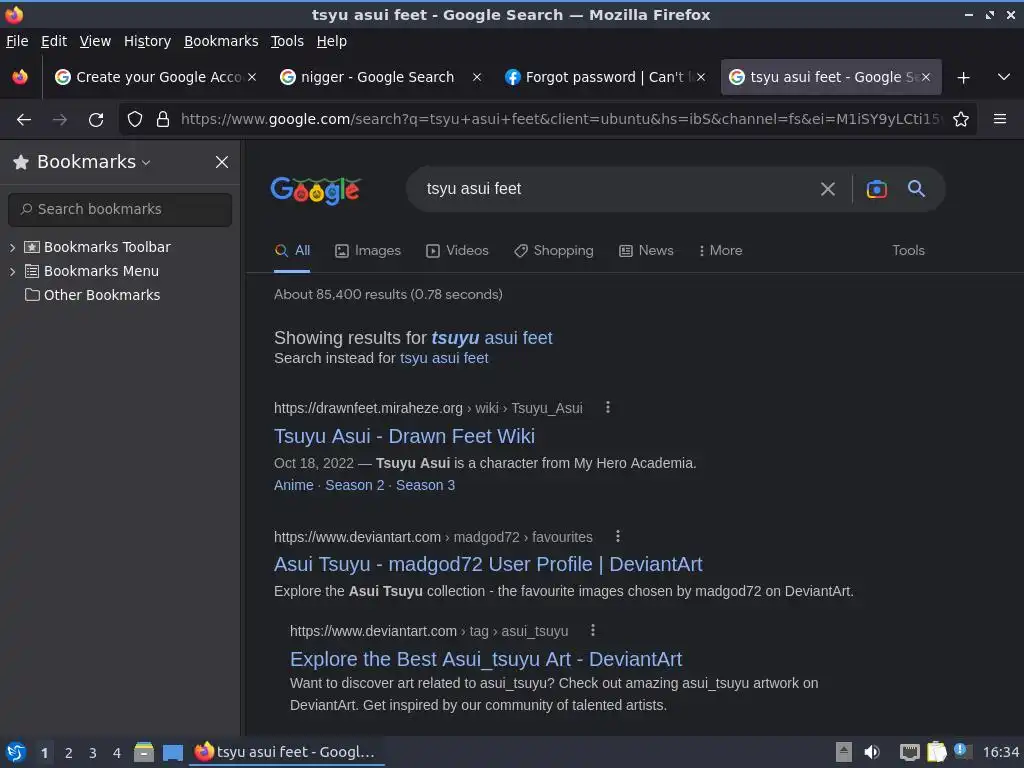Switch to News results
This screenshot has width=1024, height=768.
click(x=646, y=251)
